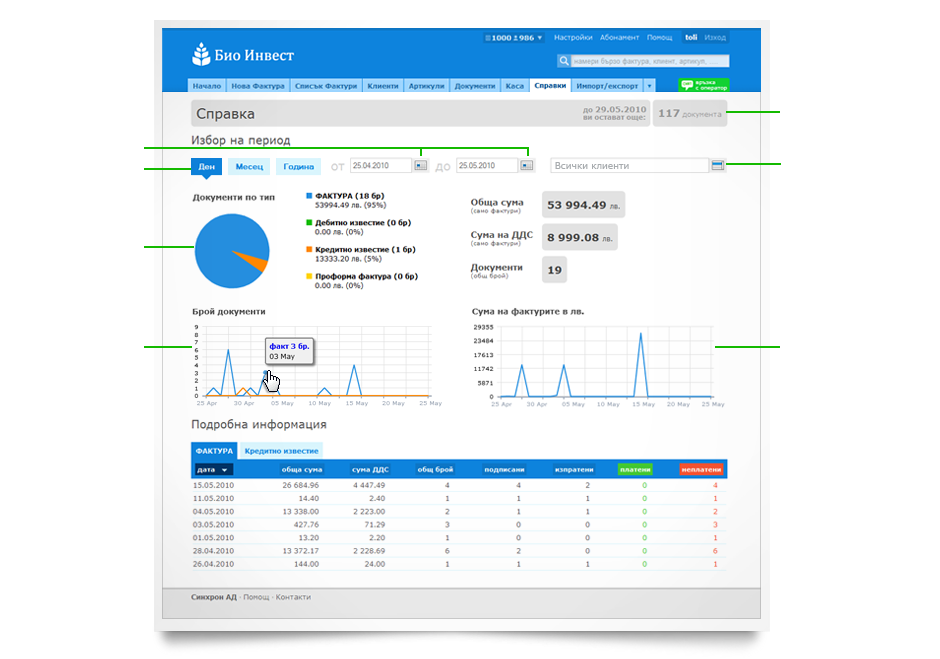The image size is (940, 659).
Task: Select the Ден period toggle
Action: (x=206, y=167)
